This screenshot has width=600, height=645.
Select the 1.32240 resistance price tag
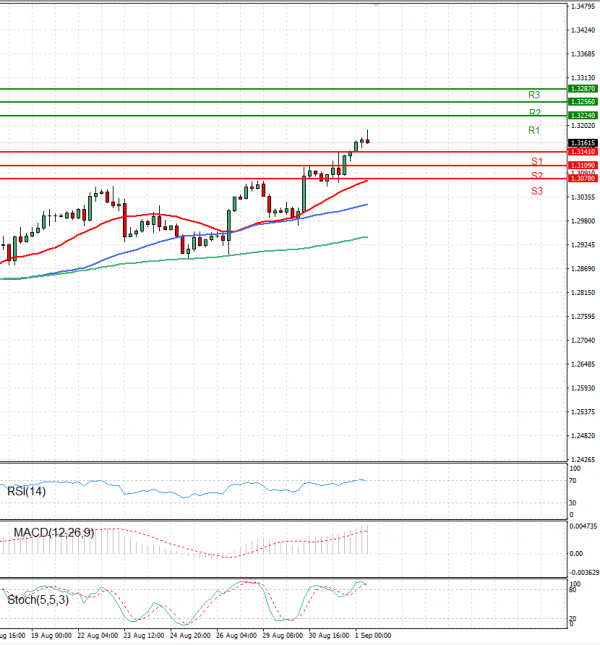(x=581, y=116)
